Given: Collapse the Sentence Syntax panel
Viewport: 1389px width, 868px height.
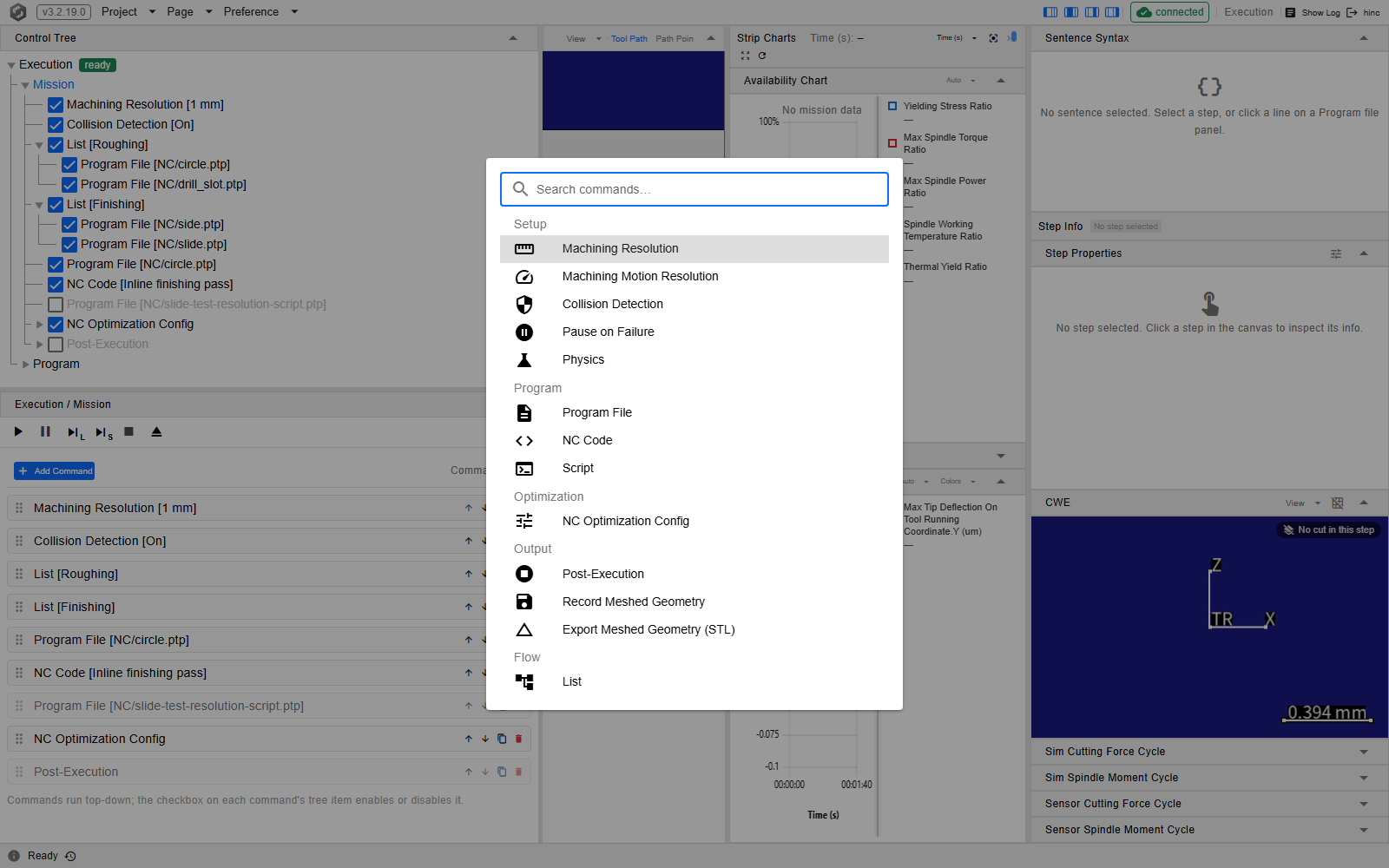Looking at the screenshot, I should 1364,38.
